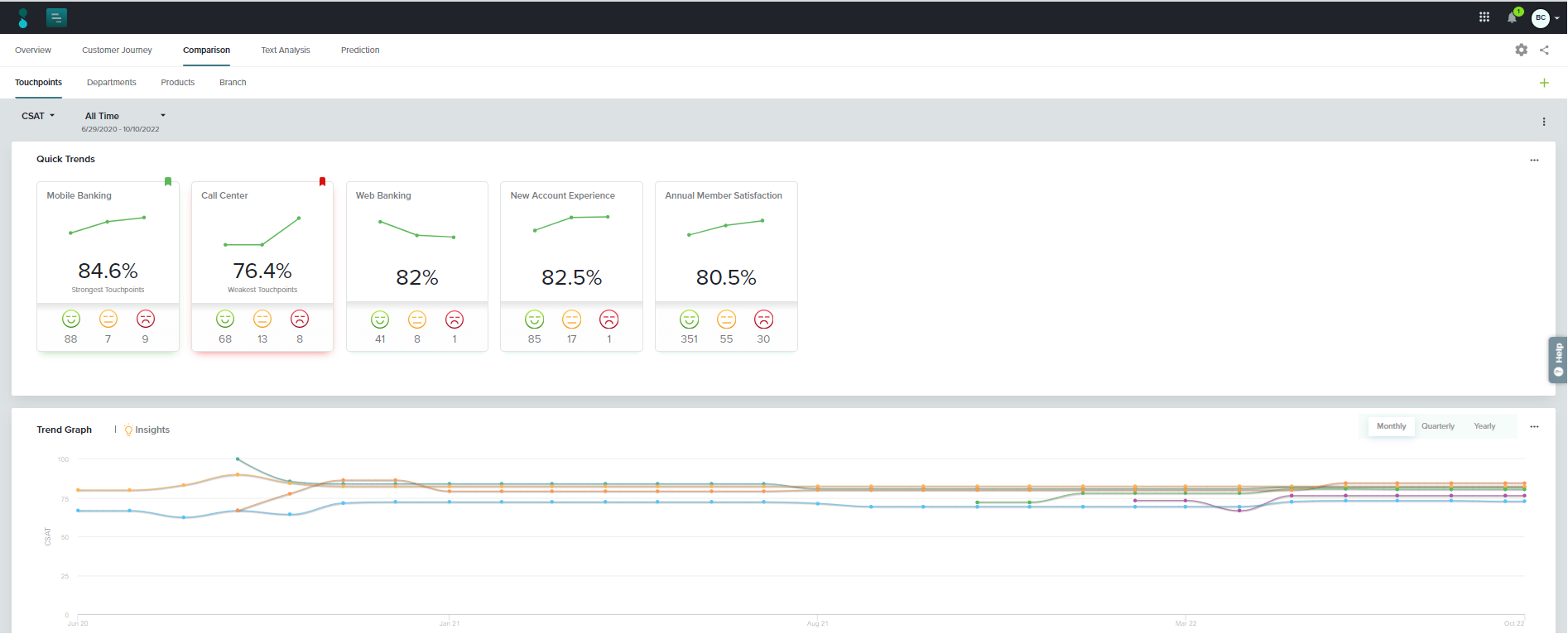Open the side Help button

[x=1558, y=360]
